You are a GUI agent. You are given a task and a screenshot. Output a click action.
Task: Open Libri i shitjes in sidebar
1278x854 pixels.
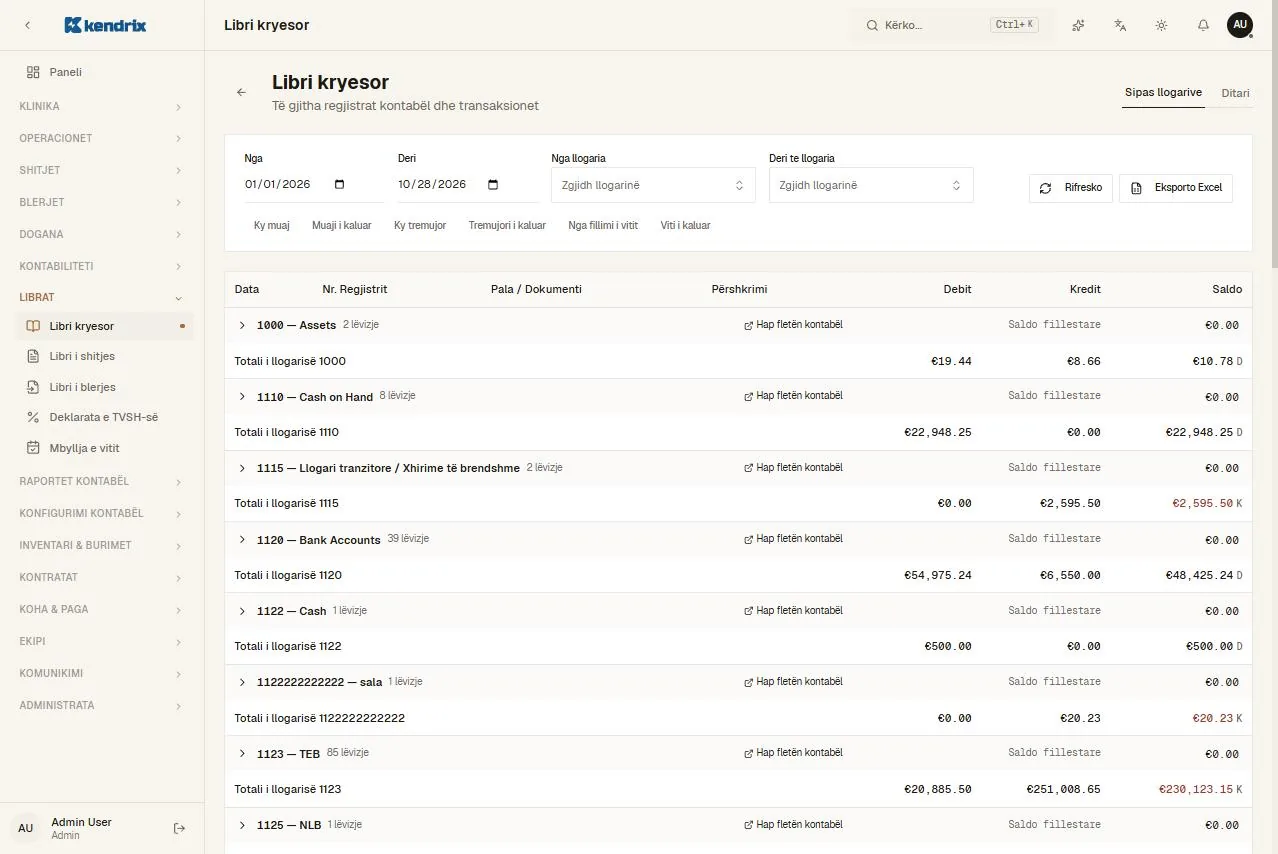(102, 356)
